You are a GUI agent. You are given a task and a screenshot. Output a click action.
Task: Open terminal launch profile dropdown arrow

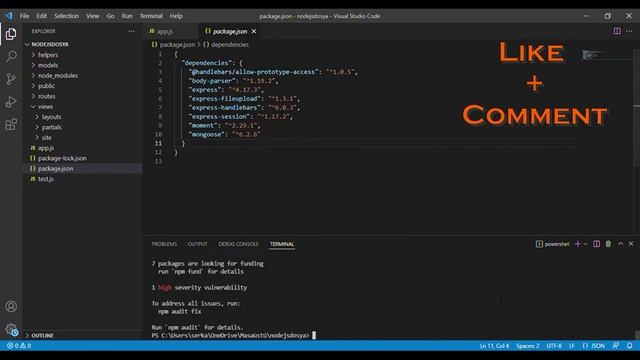pyautogui.click(x=585, y=244)
